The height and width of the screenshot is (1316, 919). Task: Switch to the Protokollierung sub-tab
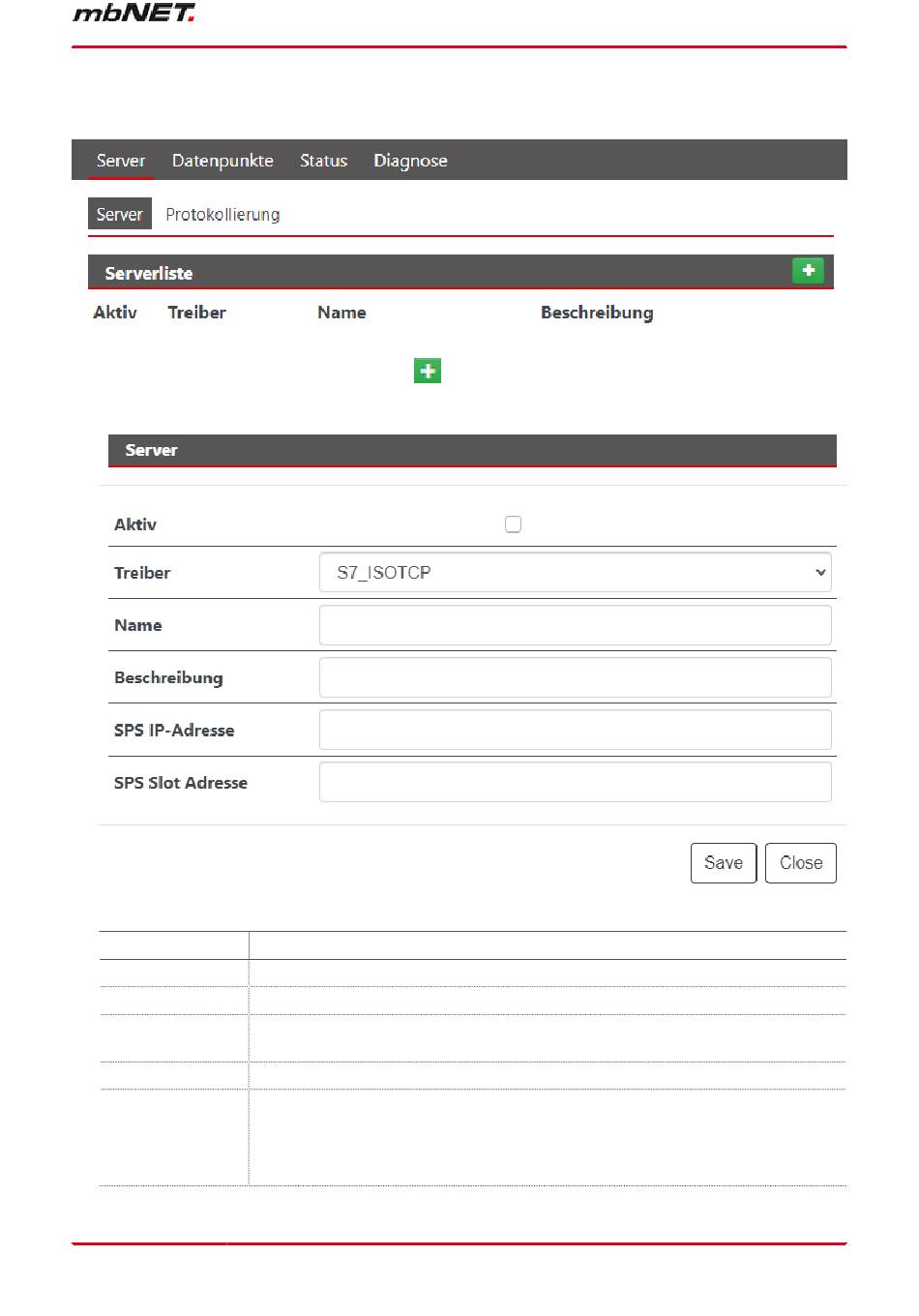click(222, 214)
